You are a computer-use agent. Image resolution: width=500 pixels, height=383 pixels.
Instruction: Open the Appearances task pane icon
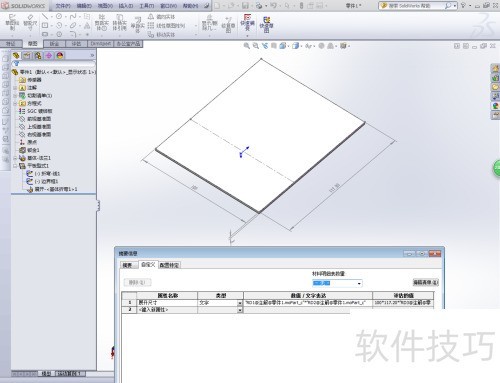pyautogui.click(x=495, y=106)
